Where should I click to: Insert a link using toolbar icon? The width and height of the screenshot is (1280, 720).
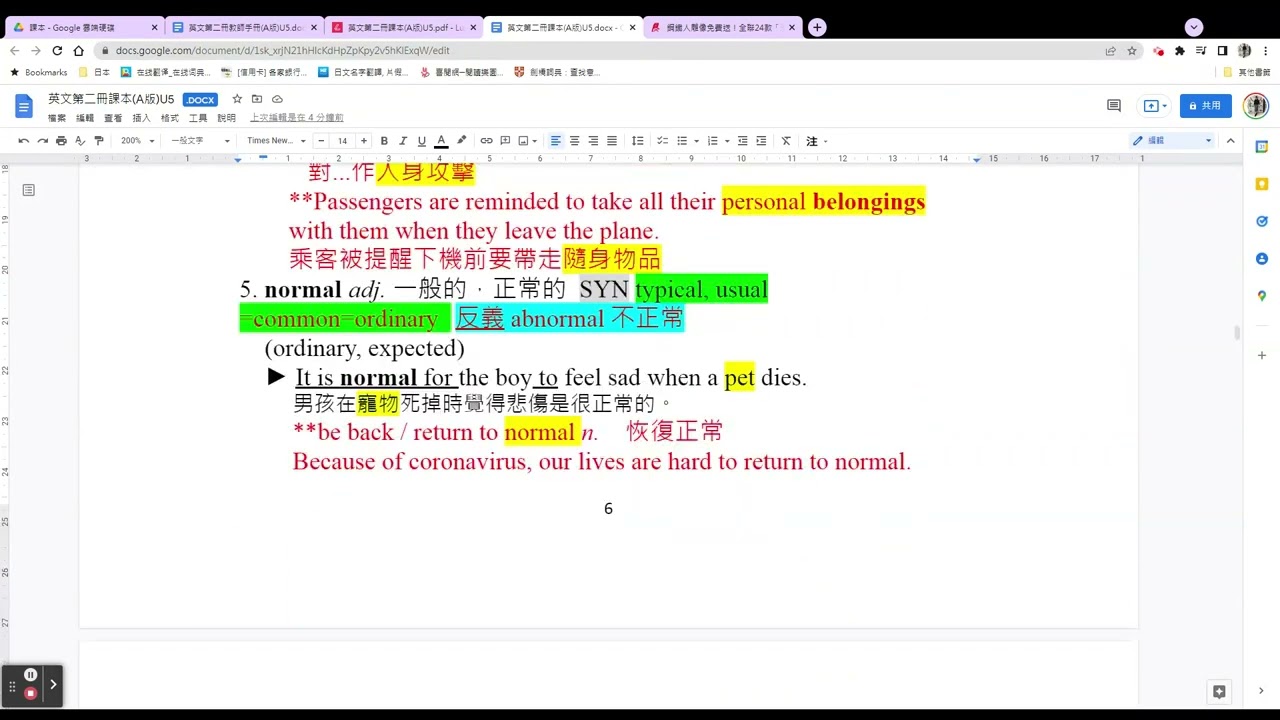tap(486, 141)
